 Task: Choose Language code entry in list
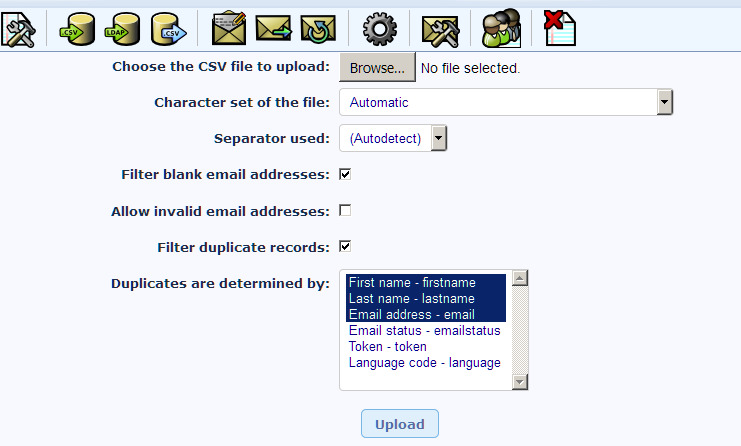[424, 362]
